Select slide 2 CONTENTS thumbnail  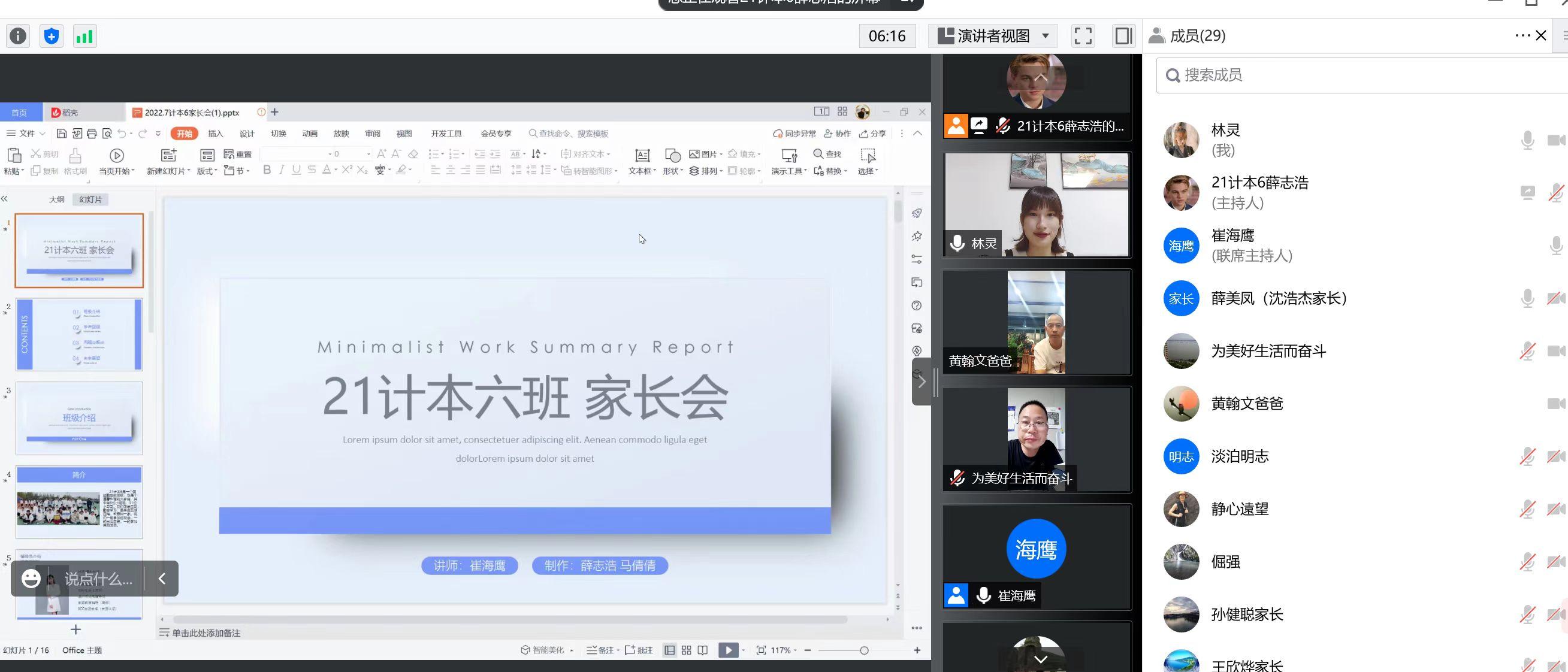tap(79, 334)
